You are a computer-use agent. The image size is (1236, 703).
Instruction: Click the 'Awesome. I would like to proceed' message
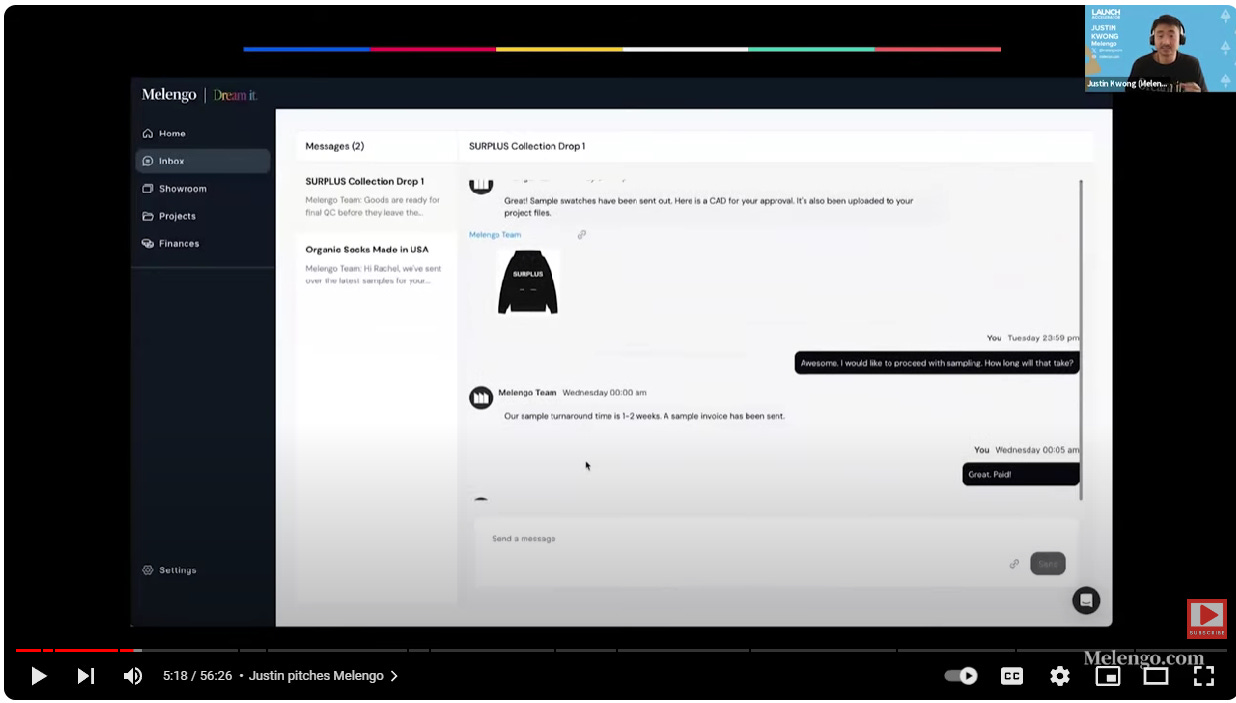pyautogui.click(x=937, y=363)
